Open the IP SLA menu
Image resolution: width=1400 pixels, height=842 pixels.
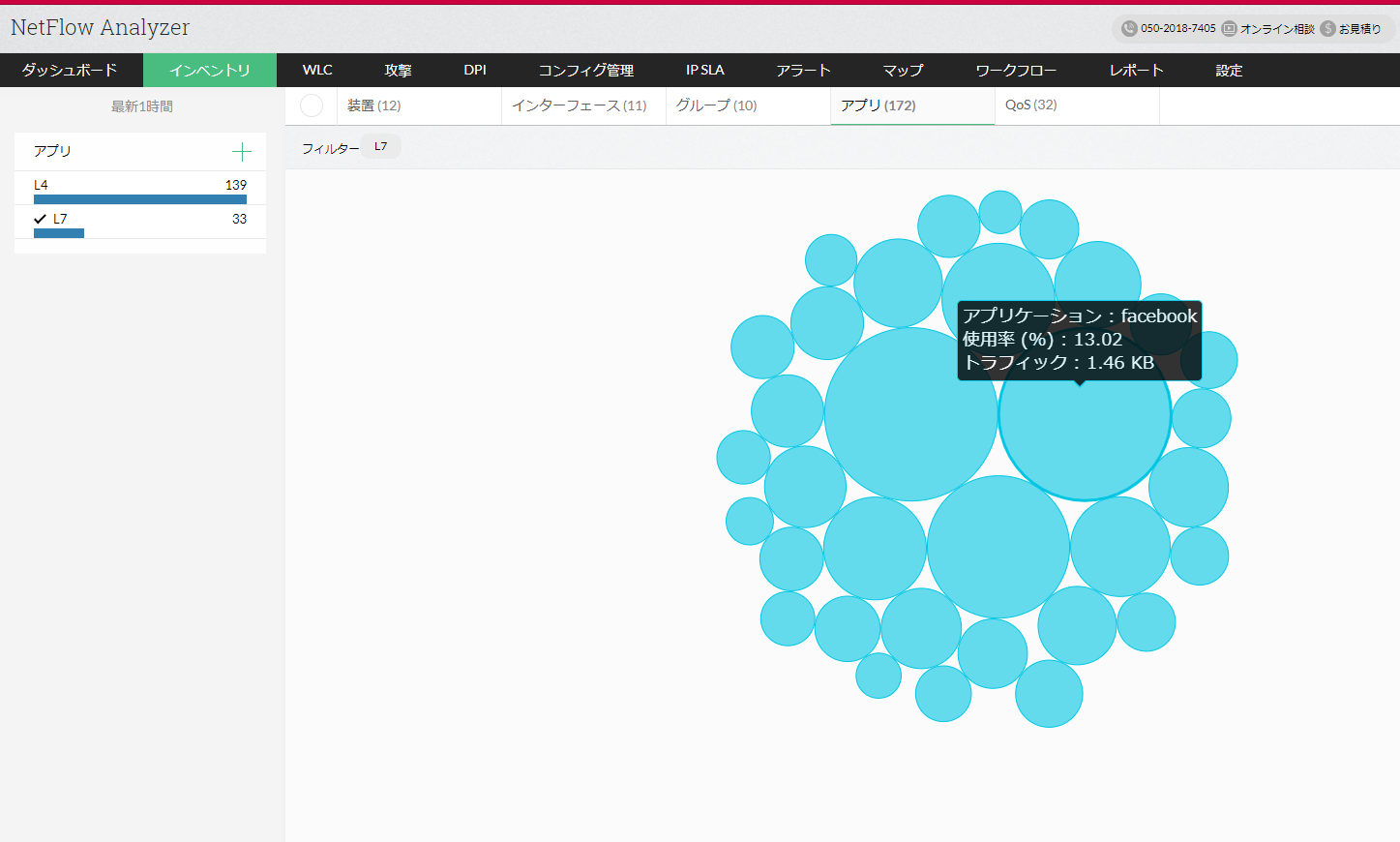[705, 70]
